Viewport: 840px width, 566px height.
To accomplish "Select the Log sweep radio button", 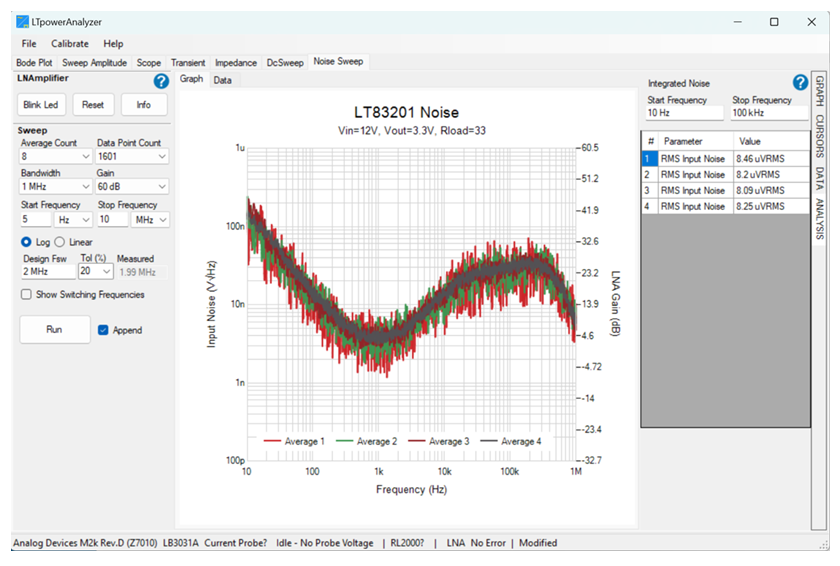I will 26,242.
